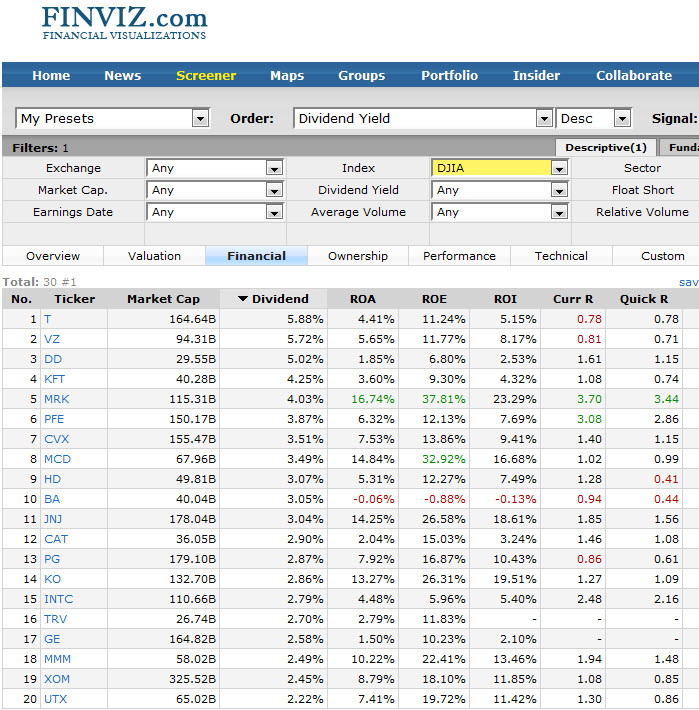Click MRK's green 16.74% ROA value
The image size is (699, 710).
pos(373,399)
